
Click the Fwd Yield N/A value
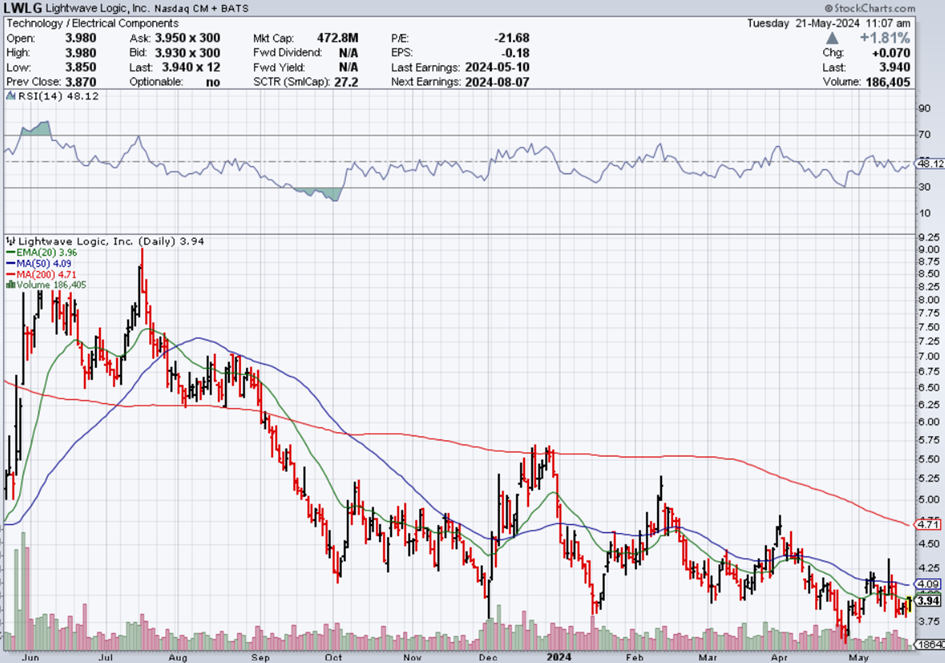tap(348, 67)
